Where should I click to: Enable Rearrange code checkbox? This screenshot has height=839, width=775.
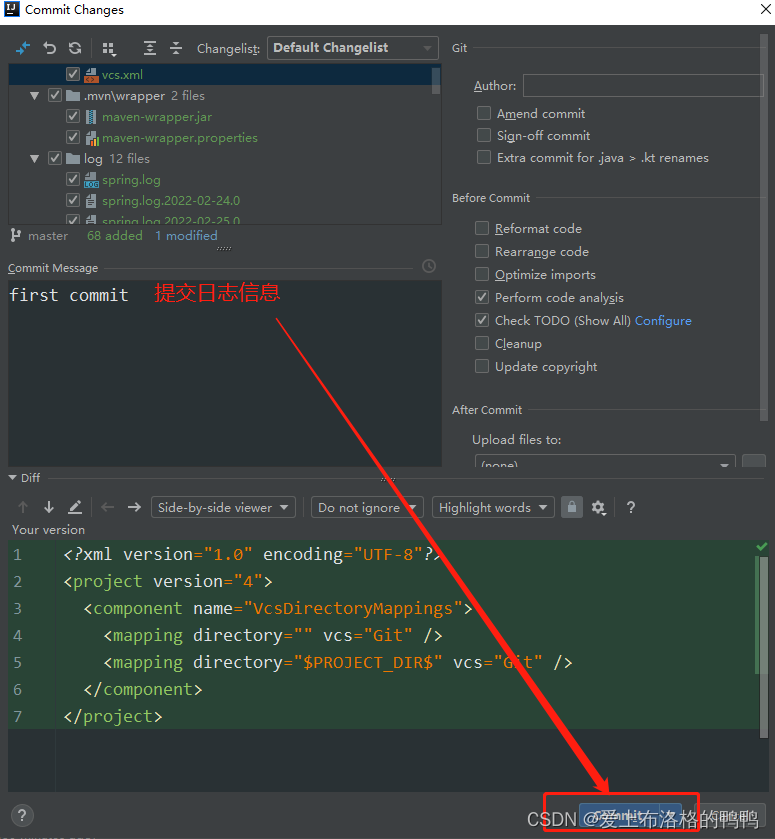482,251
